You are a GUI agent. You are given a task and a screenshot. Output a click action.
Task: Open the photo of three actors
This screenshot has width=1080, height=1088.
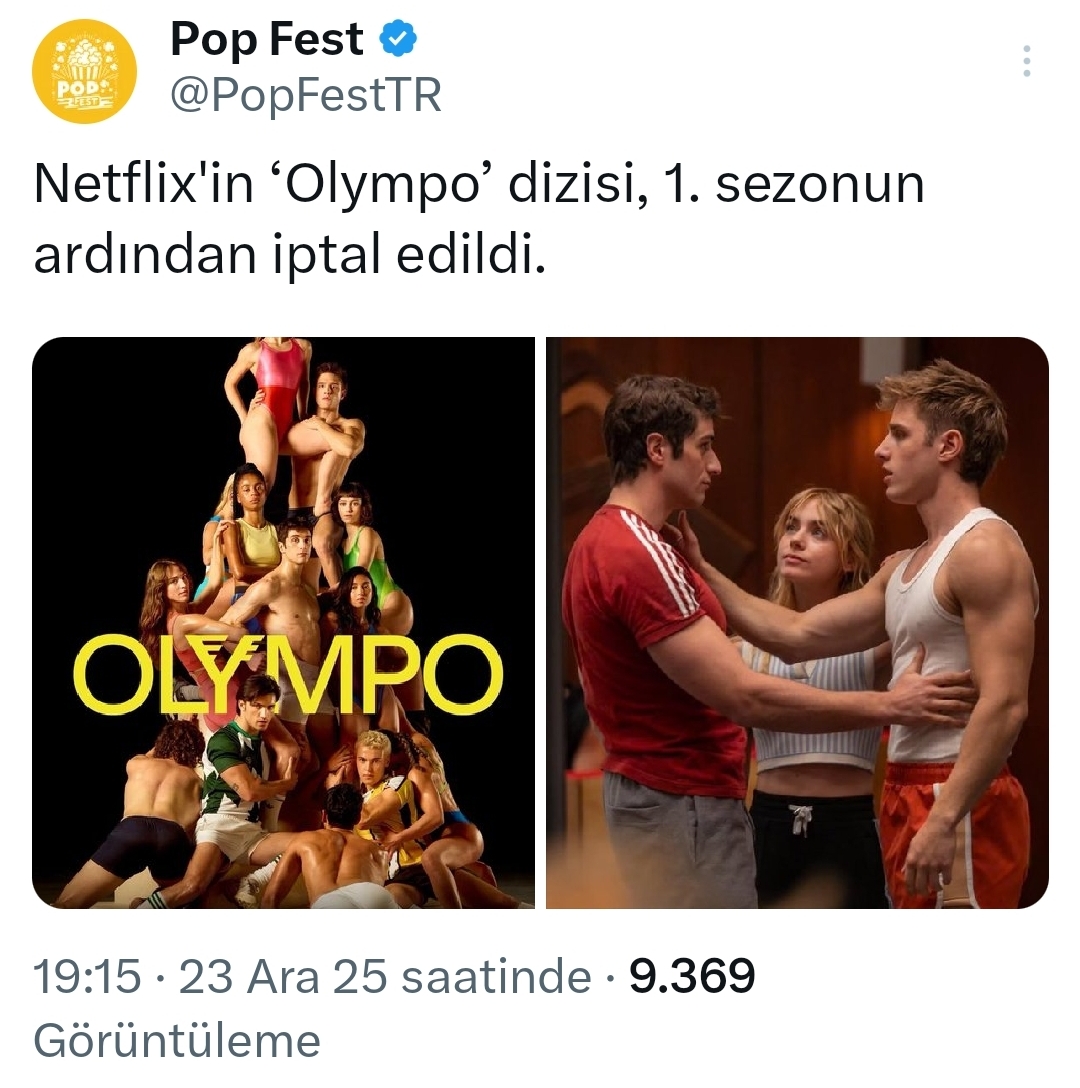[798, 622]
